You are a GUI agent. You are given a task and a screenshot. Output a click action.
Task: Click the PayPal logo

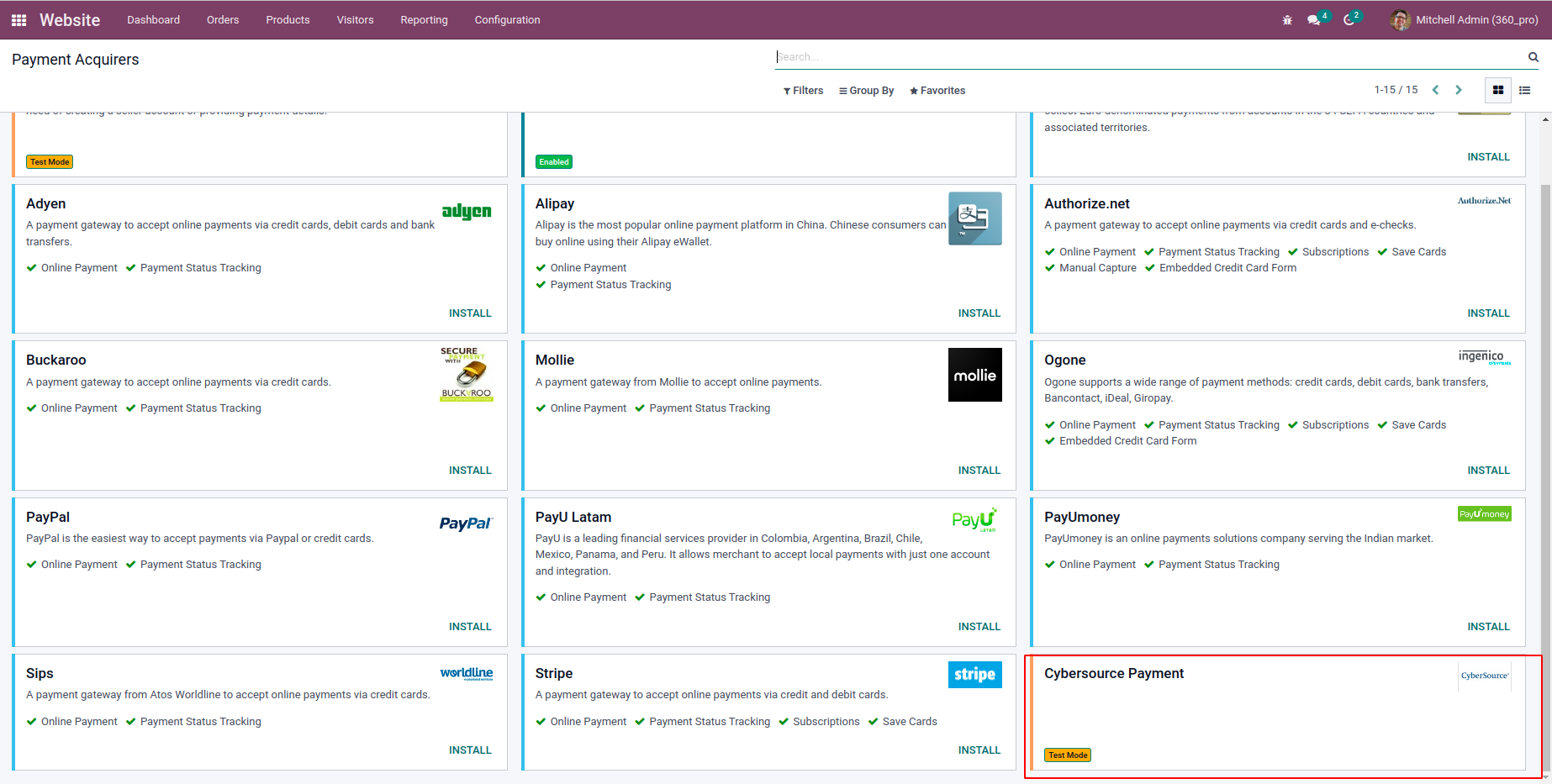(467, 524)
